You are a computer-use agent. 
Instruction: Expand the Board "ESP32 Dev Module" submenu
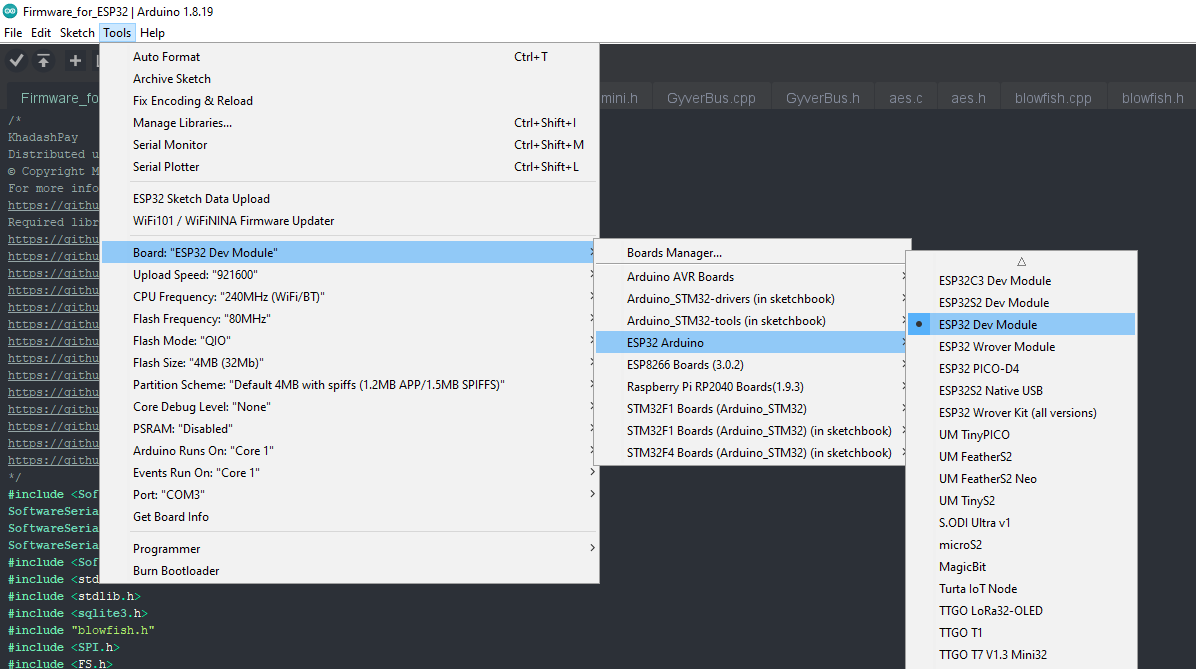tap(350, 252)
